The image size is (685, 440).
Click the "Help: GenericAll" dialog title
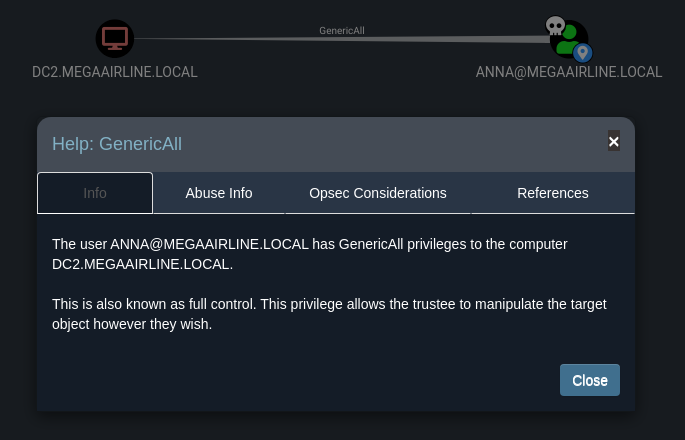117,144
